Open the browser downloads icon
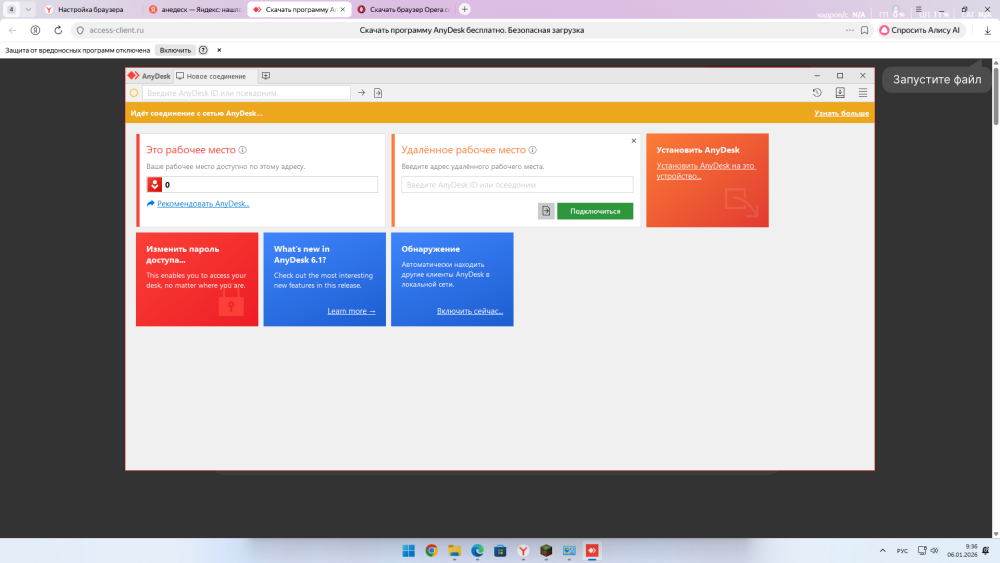This screenshot has width=1000, height=563. [987, 30]
